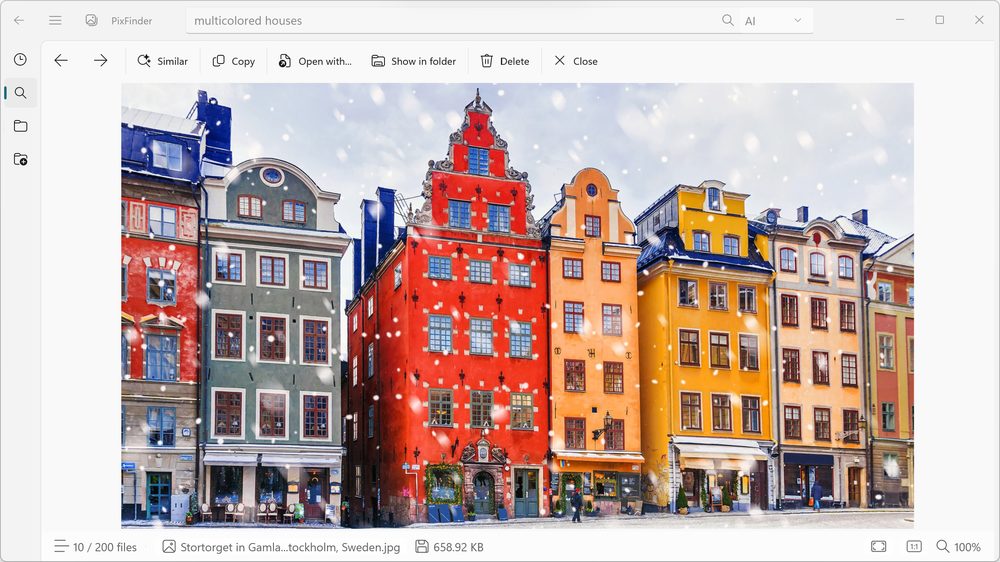Click the 100% zoom level control

click(959, 547)
